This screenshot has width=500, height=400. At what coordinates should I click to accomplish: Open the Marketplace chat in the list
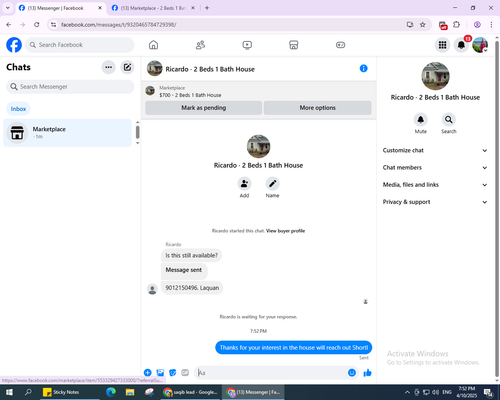pyautogui.click(x=67, y=133)
